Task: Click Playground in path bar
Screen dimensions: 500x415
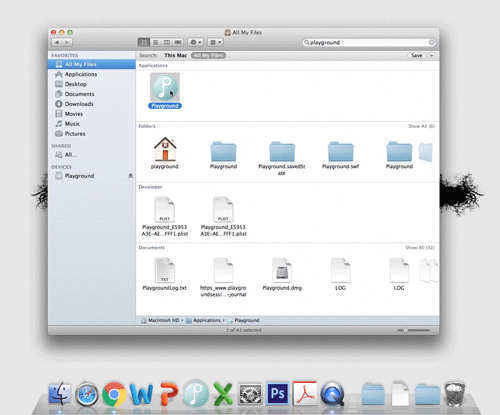Action: pyautogui.click(x=243, y=320)
